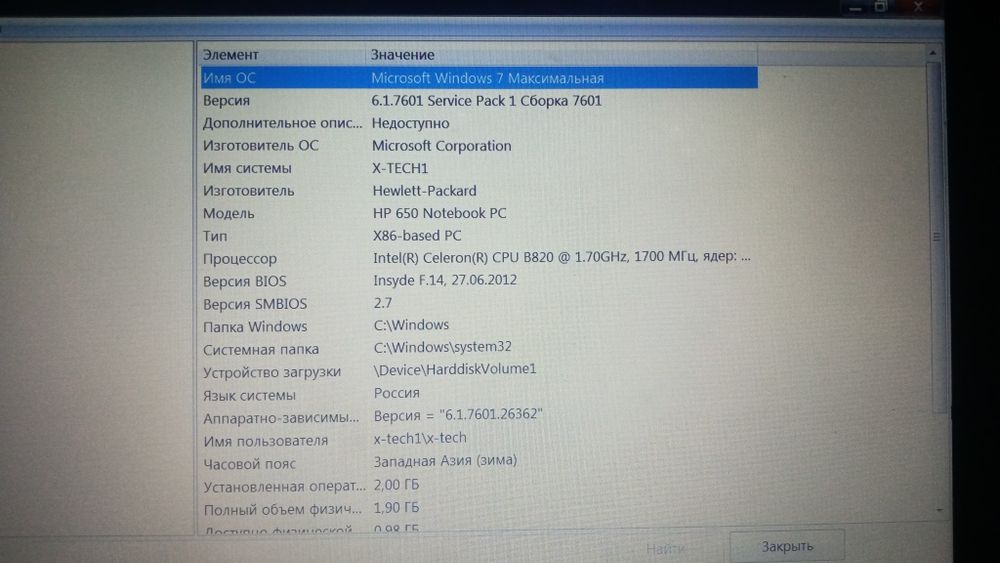
Task: Click the Закрыть button
Action: (x=787, y=546)
